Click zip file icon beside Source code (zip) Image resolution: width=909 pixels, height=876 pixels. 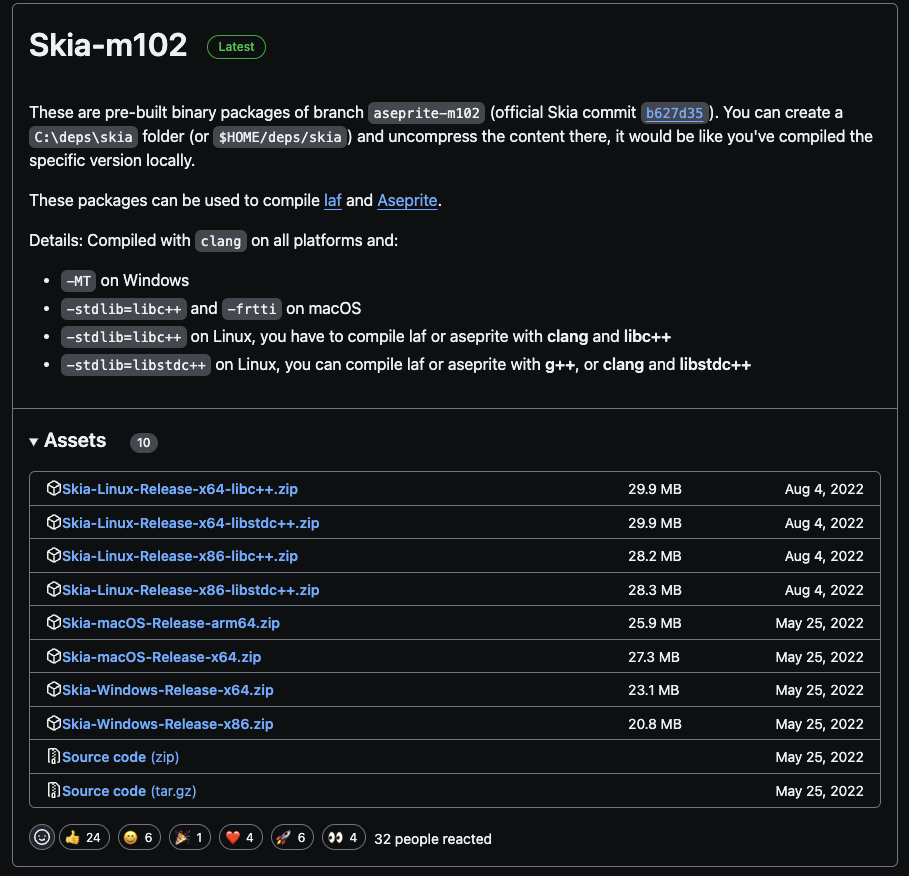point(53,757)
